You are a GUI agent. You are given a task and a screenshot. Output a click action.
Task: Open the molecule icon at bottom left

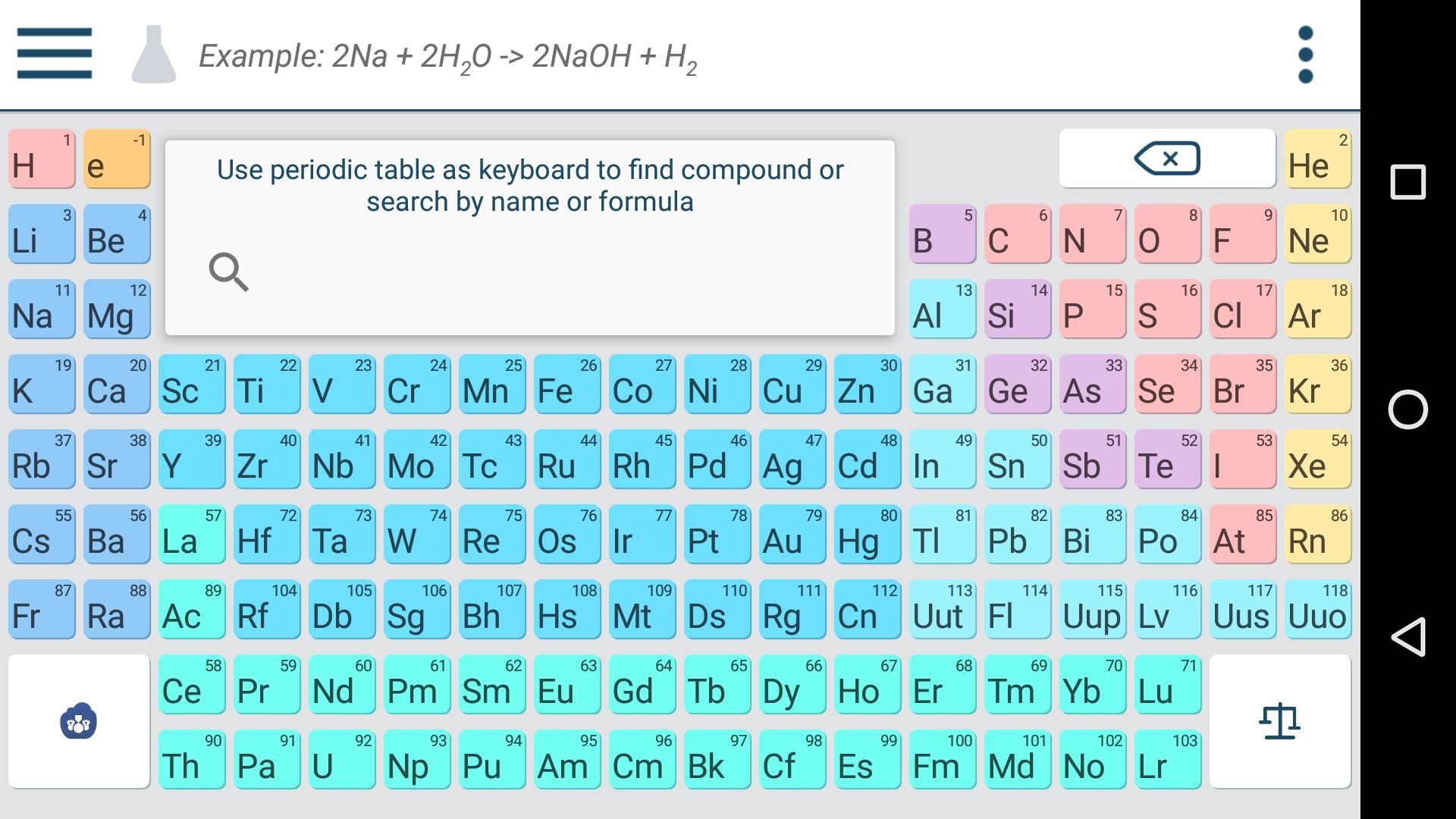78,721
